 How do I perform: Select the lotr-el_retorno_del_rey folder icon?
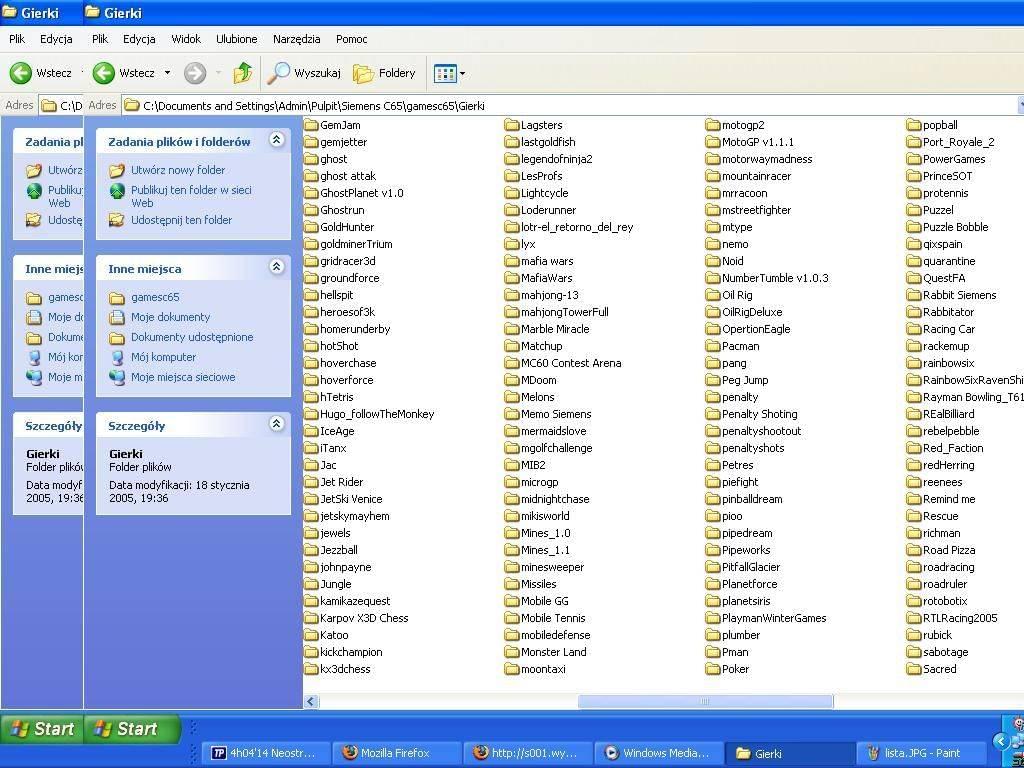[x=511, y=227]
